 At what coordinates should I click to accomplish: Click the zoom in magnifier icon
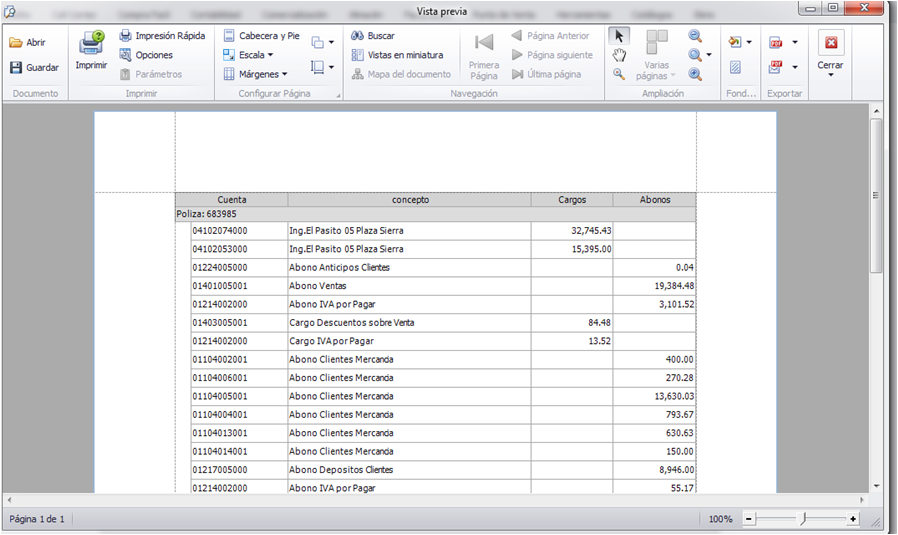pyautogui.click(x=695, y=74)
